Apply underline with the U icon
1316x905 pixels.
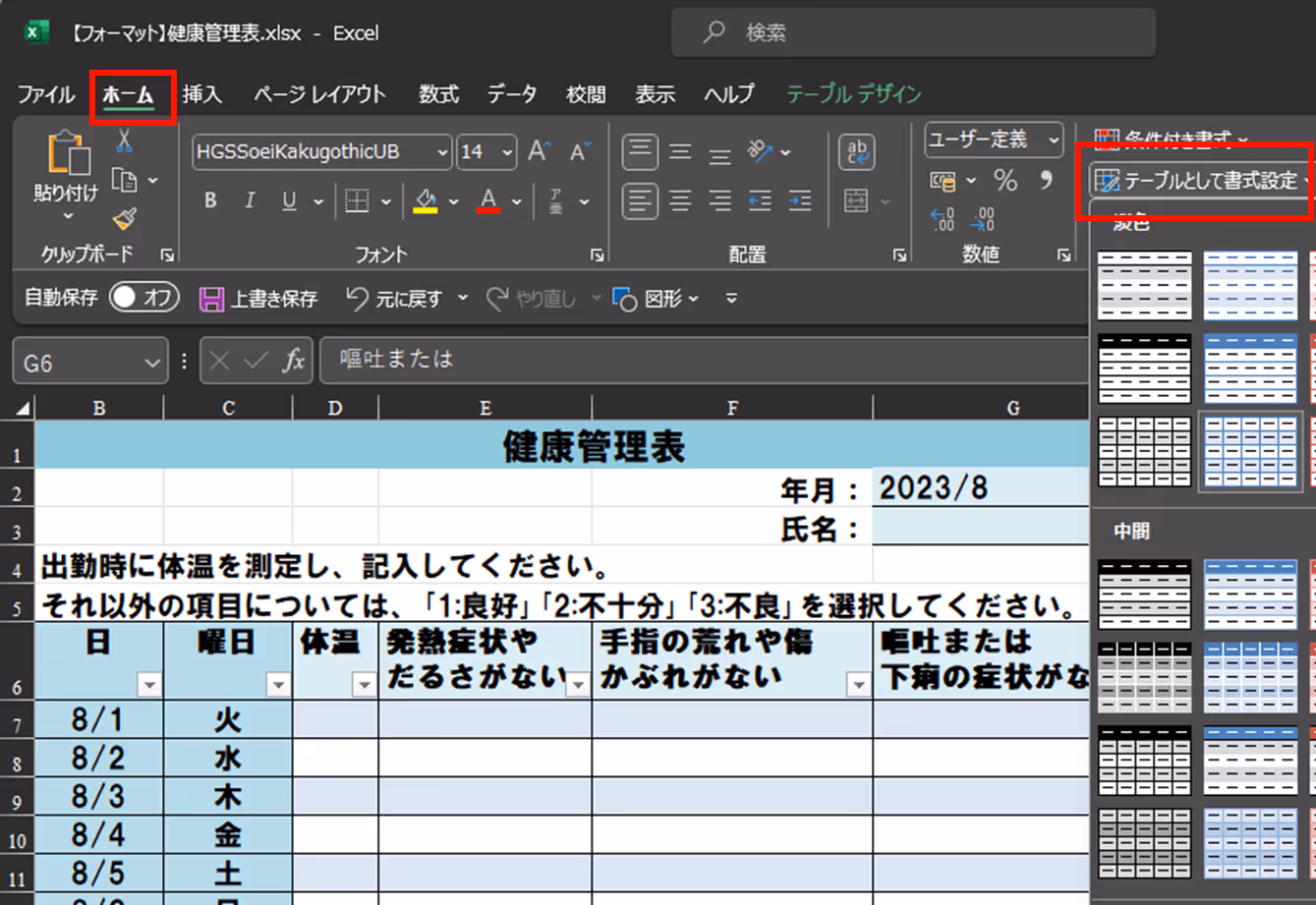pos(289,200)
